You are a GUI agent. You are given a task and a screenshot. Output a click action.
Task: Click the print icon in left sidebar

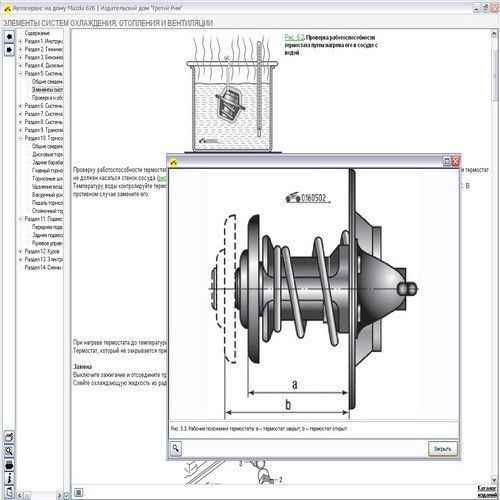9,465
